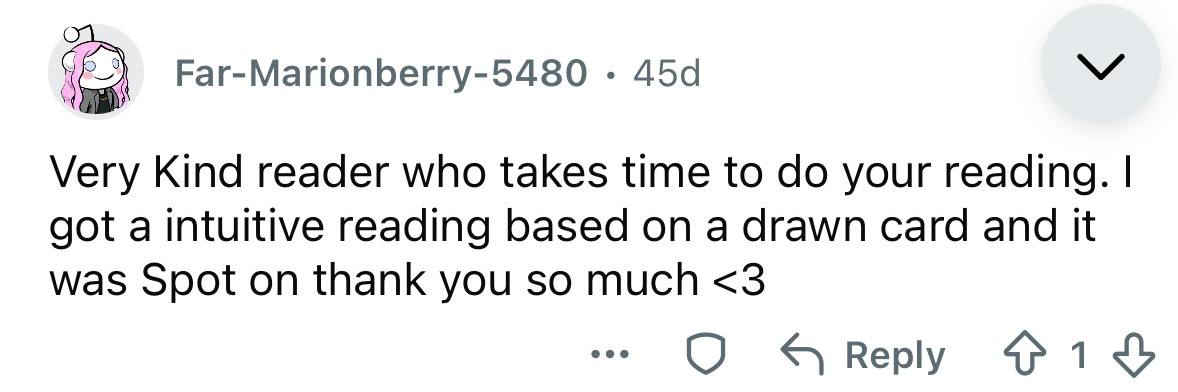Toggle the downvote arrow right of the score

[1136, 355]
